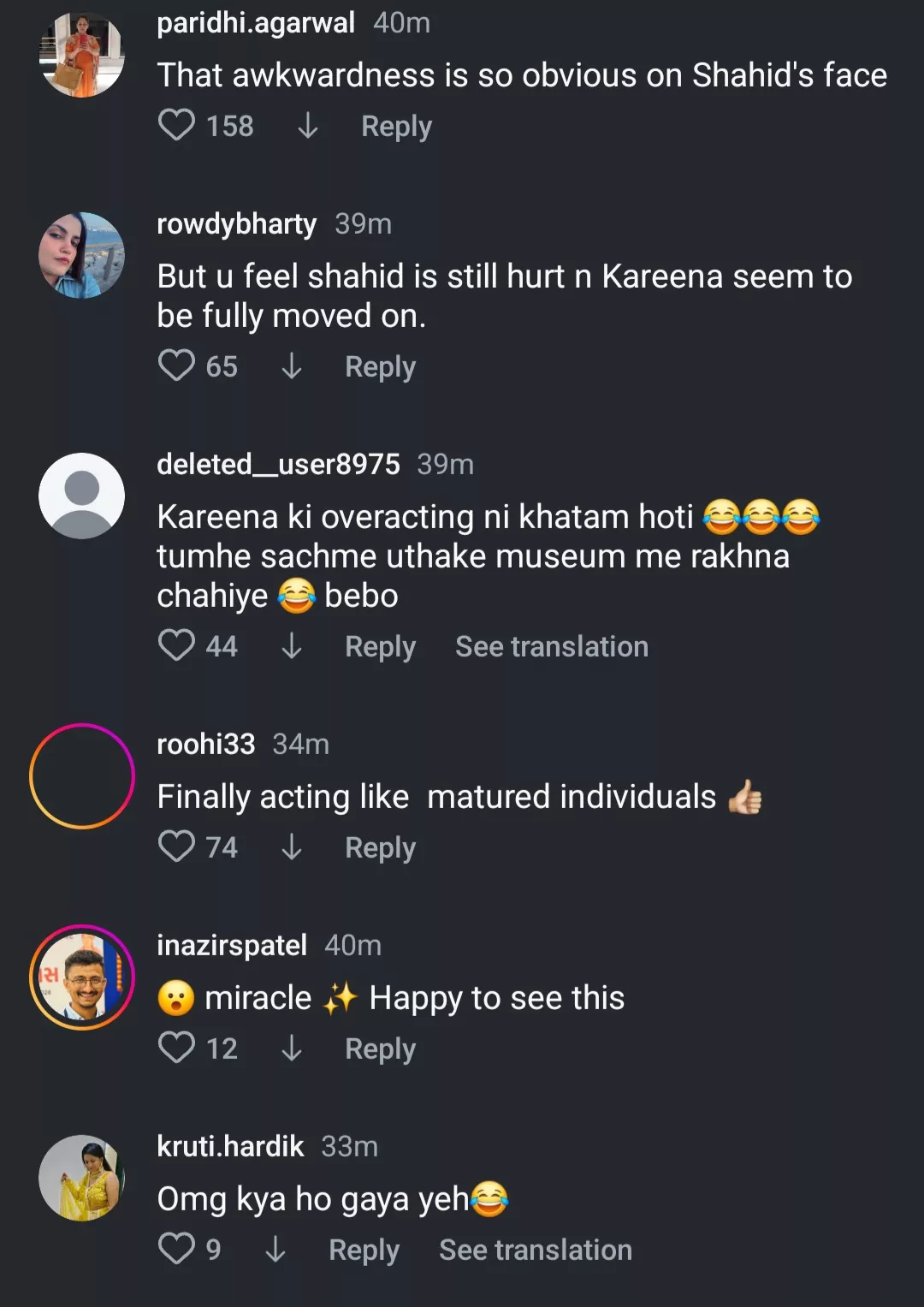Heart inazirspatel's miracle comment
The width and height of the screenshot is (924, 1307).
pos(177,1049)
